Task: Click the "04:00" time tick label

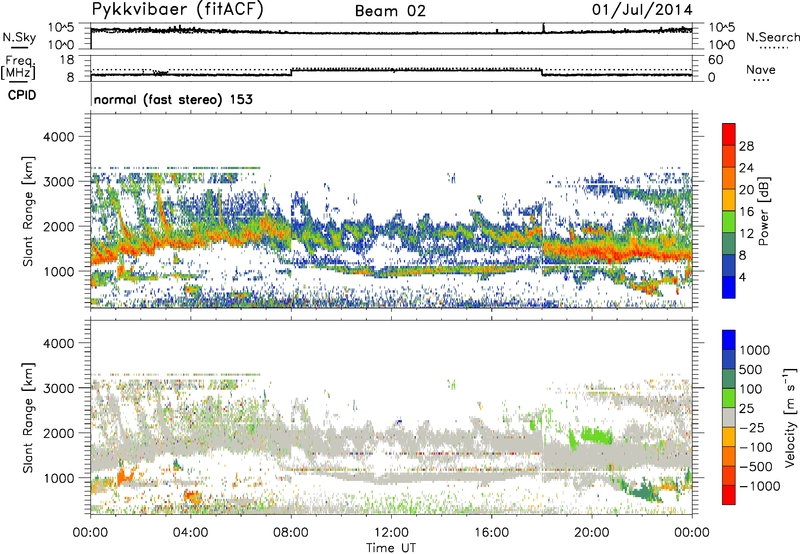Action: tap(190, 533)
